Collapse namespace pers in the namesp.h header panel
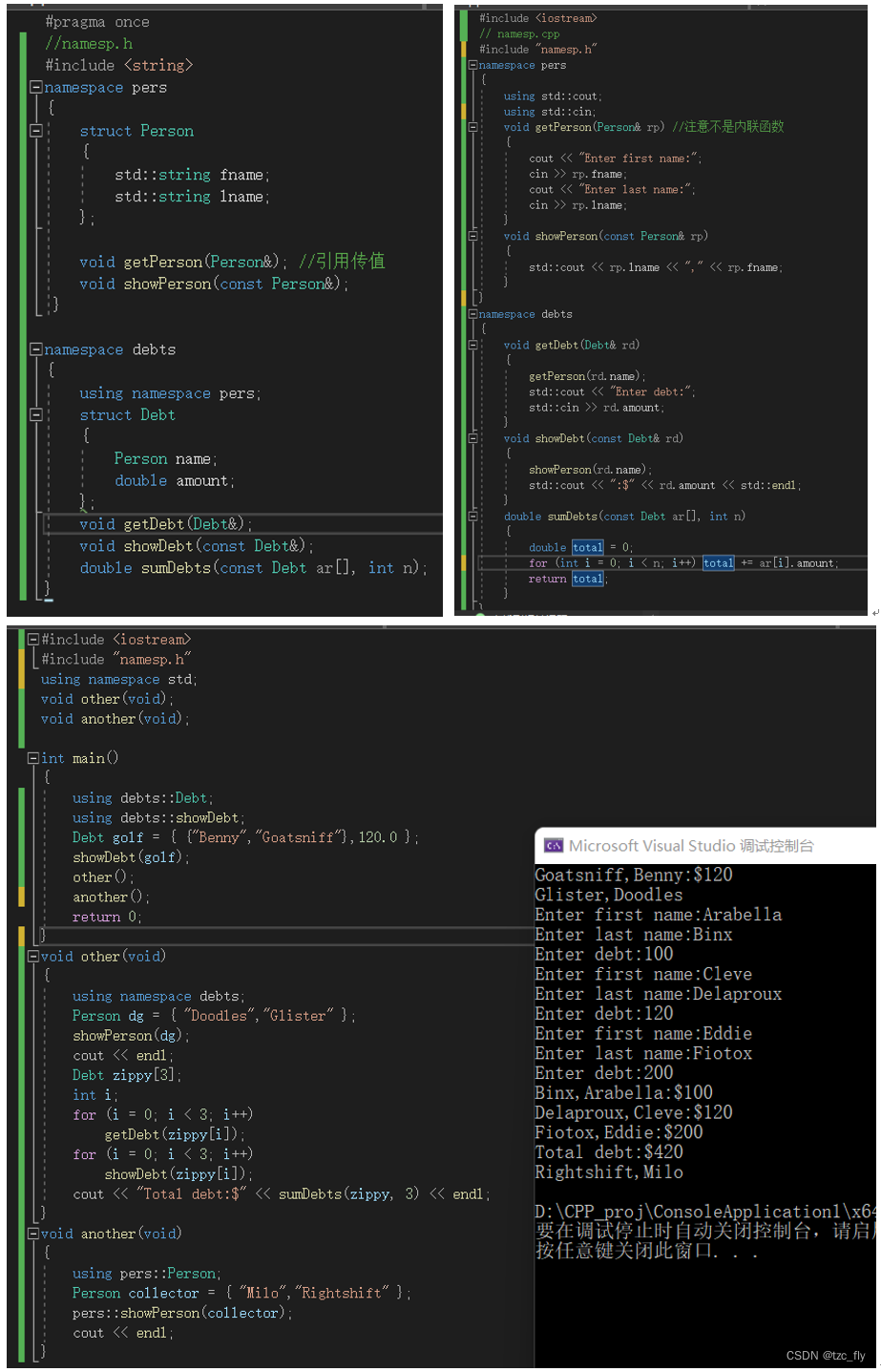Viewport: 881px width, 1372px height. pos(36,87)
